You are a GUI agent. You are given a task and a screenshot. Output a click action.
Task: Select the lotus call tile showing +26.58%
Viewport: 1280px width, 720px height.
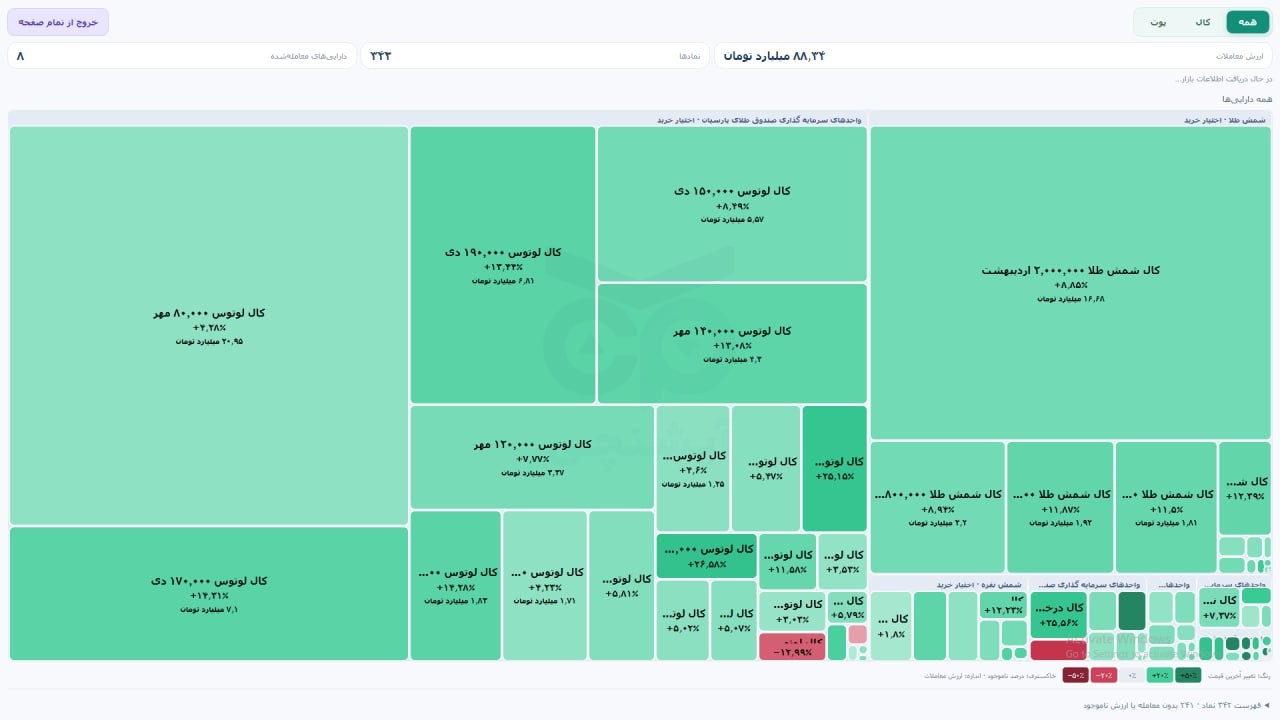coord(707,556)
